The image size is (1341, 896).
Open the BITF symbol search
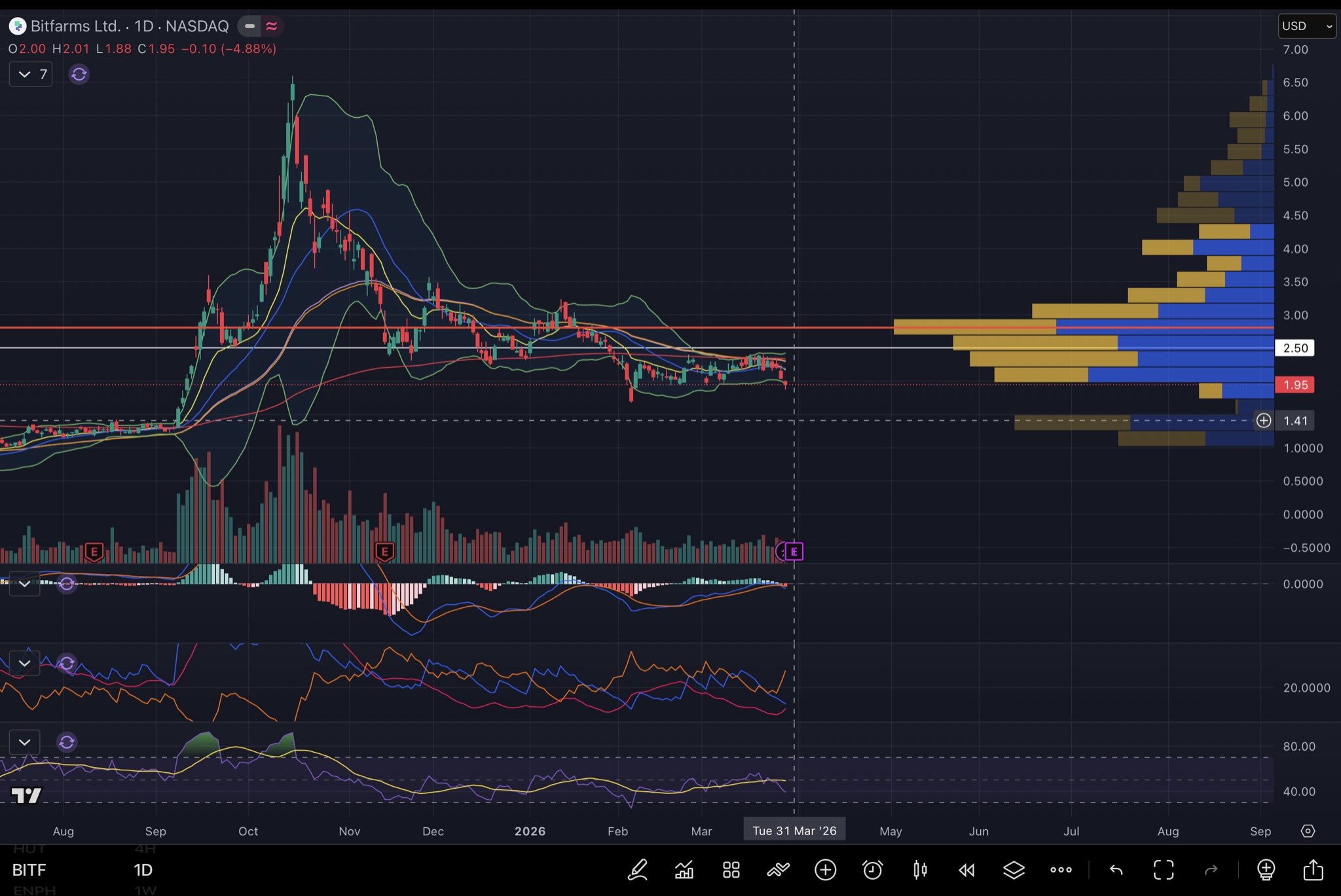coord(29,870)
